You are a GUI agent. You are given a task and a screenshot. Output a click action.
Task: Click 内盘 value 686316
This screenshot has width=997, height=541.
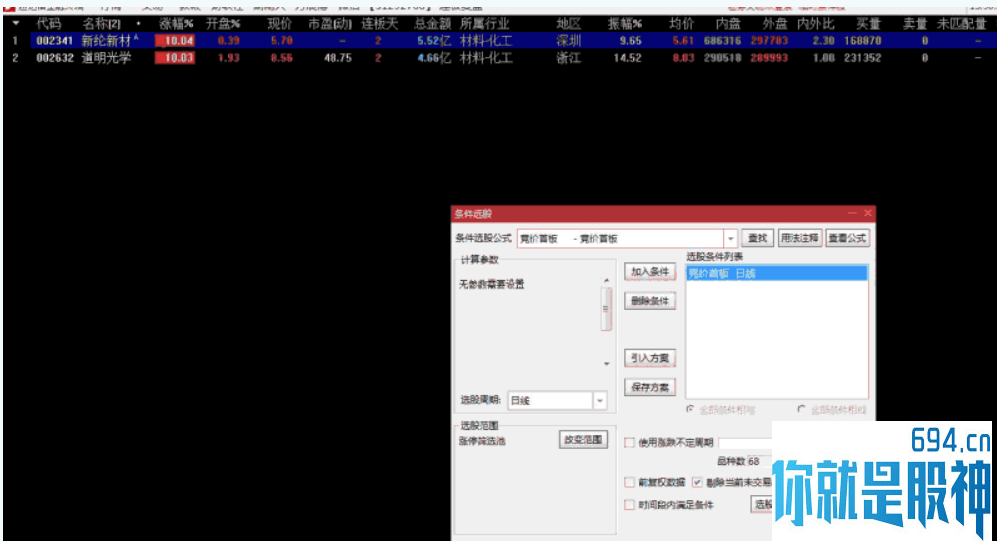tap(722, 41)
